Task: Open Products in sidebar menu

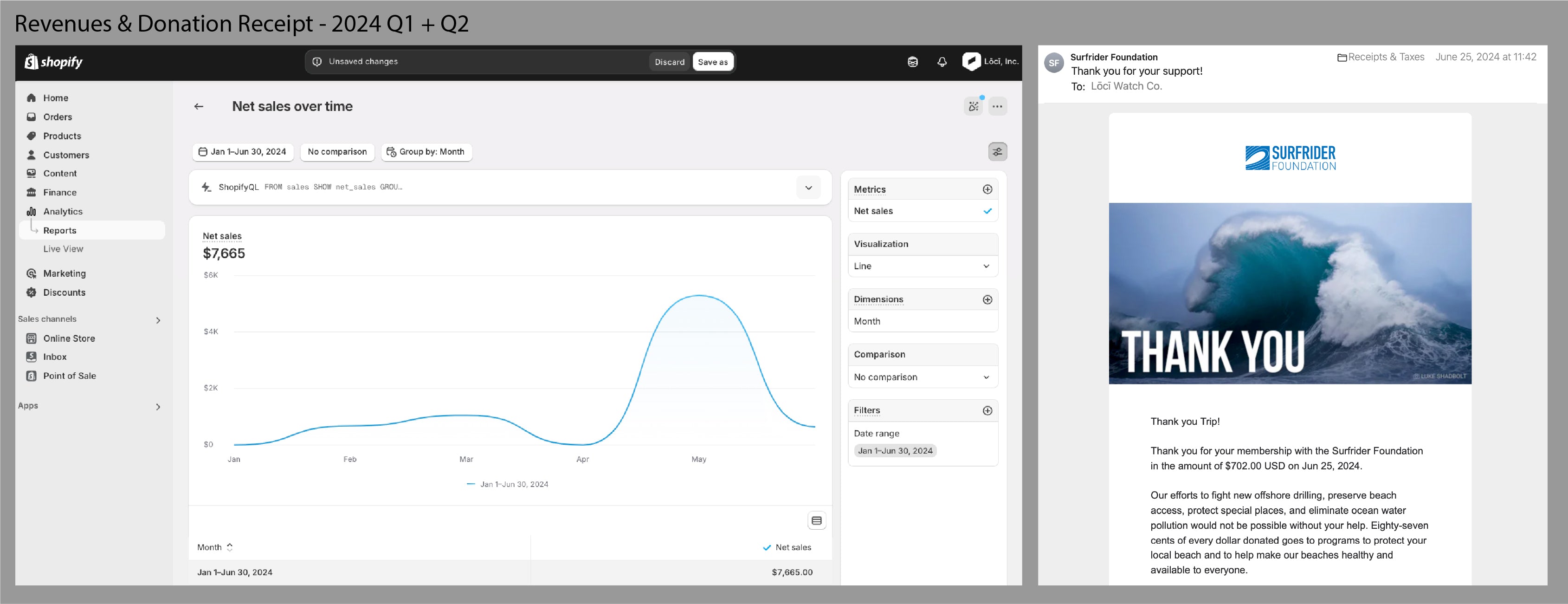Action: [62, 136]
